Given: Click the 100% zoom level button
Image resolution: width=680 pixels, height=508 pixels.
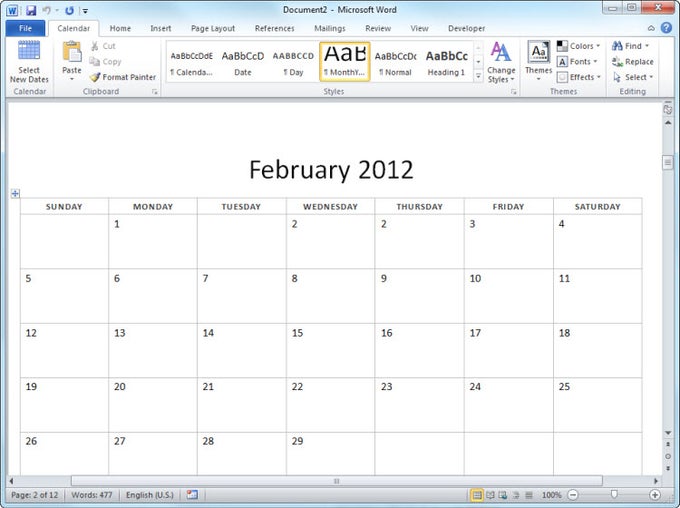Looking at the screenshot, I should click(x=551, y=495).
